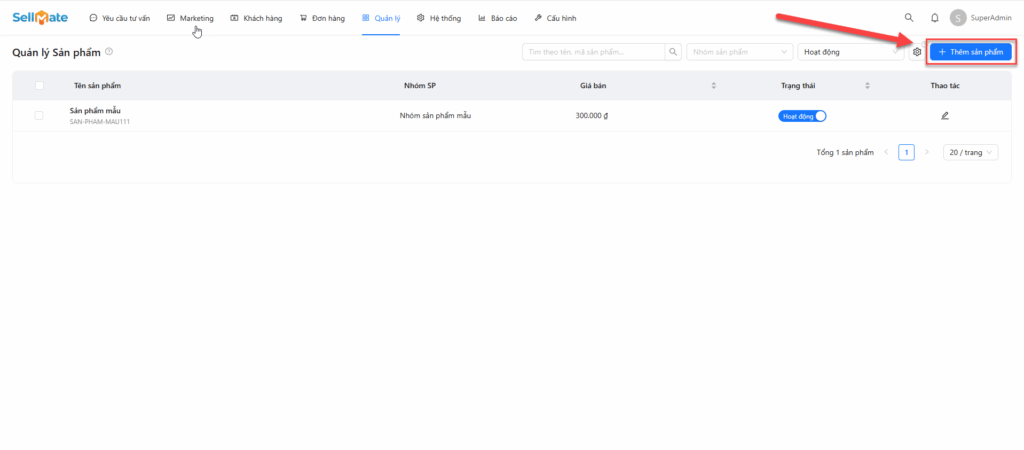
Task: Click the SellMate logo
Action: pos(40,18)
